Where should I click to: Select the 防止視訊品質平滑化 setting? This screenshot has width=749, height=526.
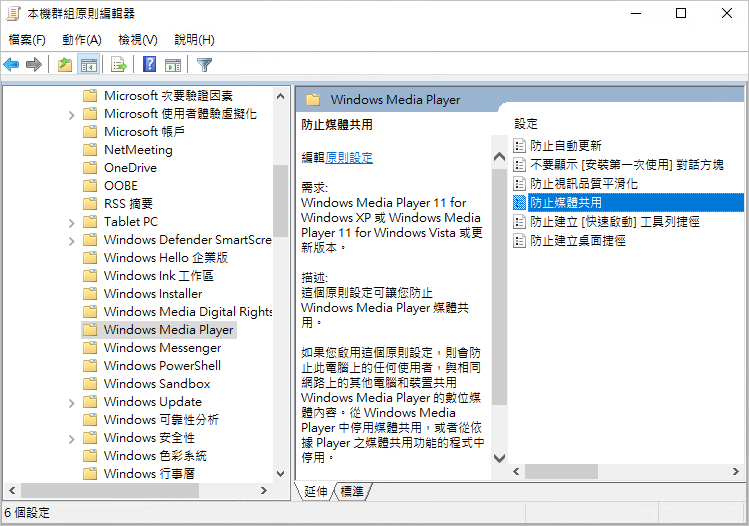(x=584, y=183)
